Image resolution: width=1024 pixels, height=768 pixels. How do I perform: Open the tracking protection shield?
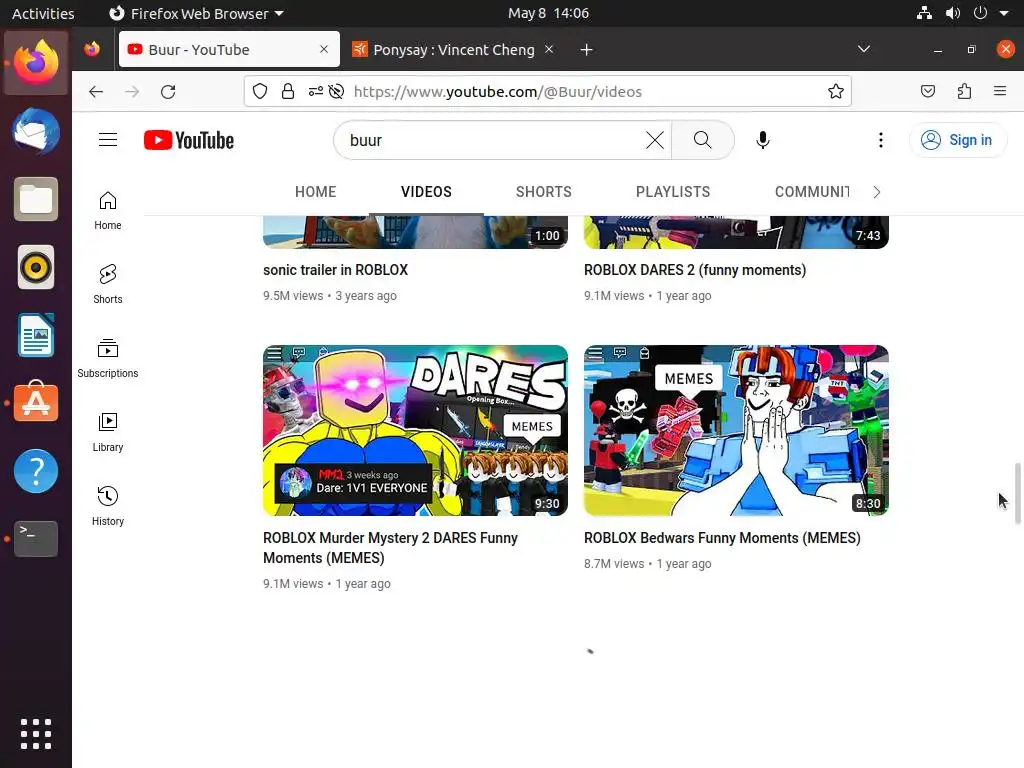point(260,91)
